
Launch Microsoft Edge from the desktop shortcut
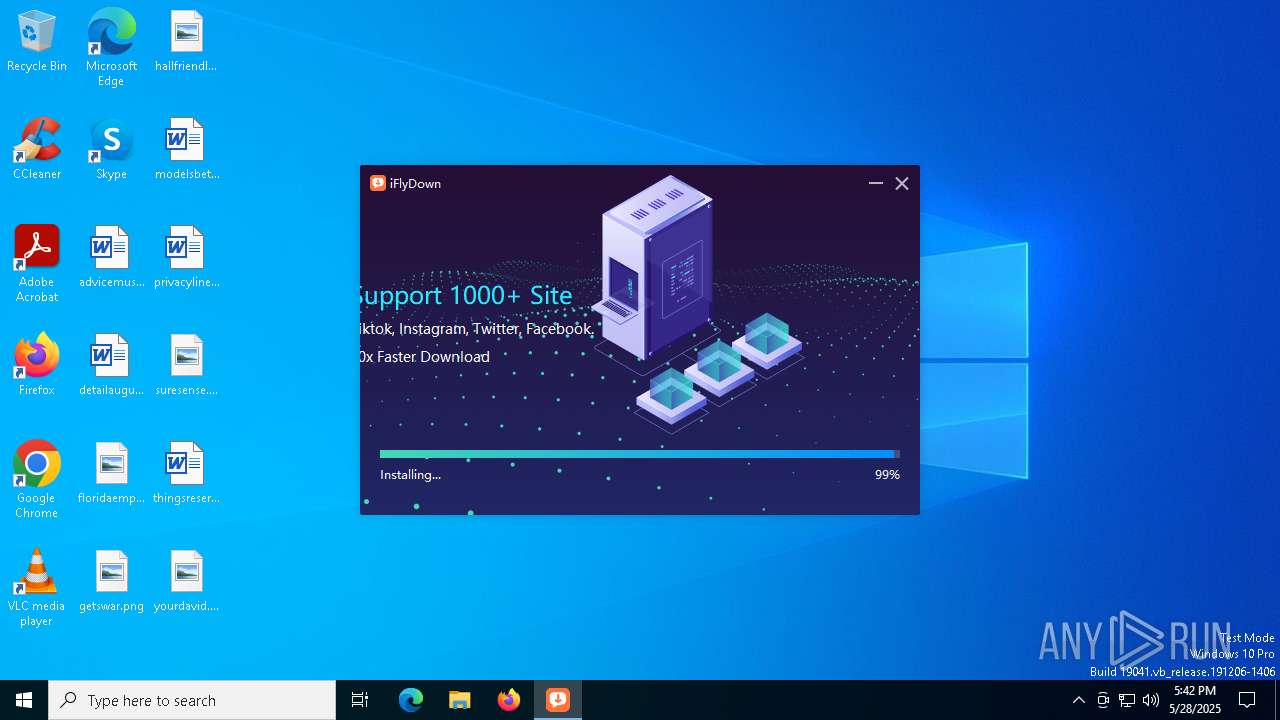tap(111, 47)
